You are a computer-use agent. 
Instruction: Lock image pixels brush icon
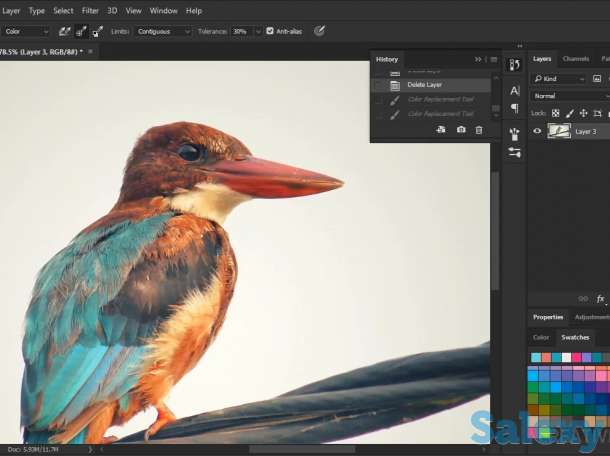coord(570,113)
